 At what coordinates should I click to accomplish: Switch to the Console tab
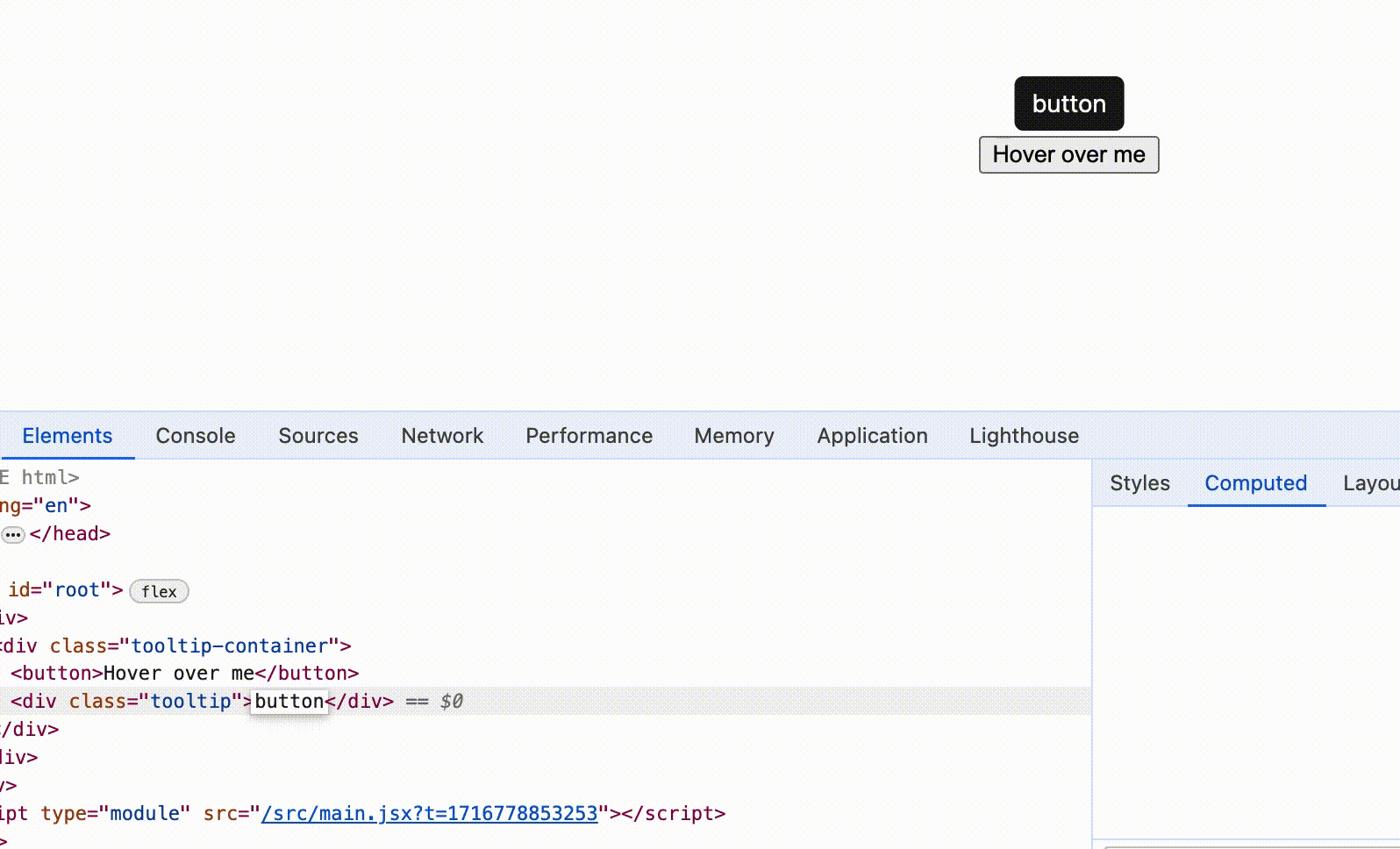(196, 436)
